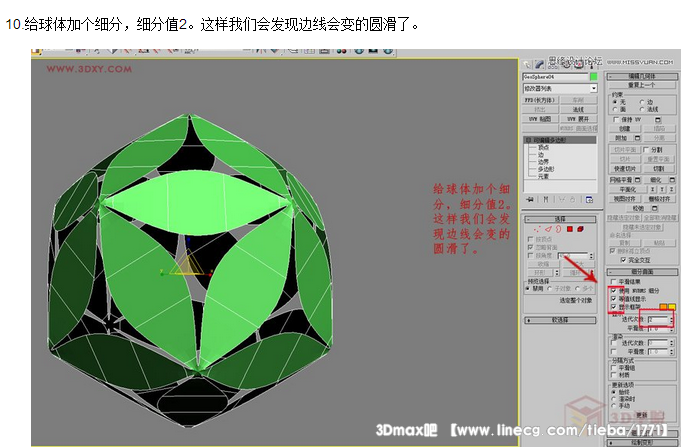Enable the 平滑结果 checkbox
Viewport: 697px width, 447px height.
click(613, 282)
